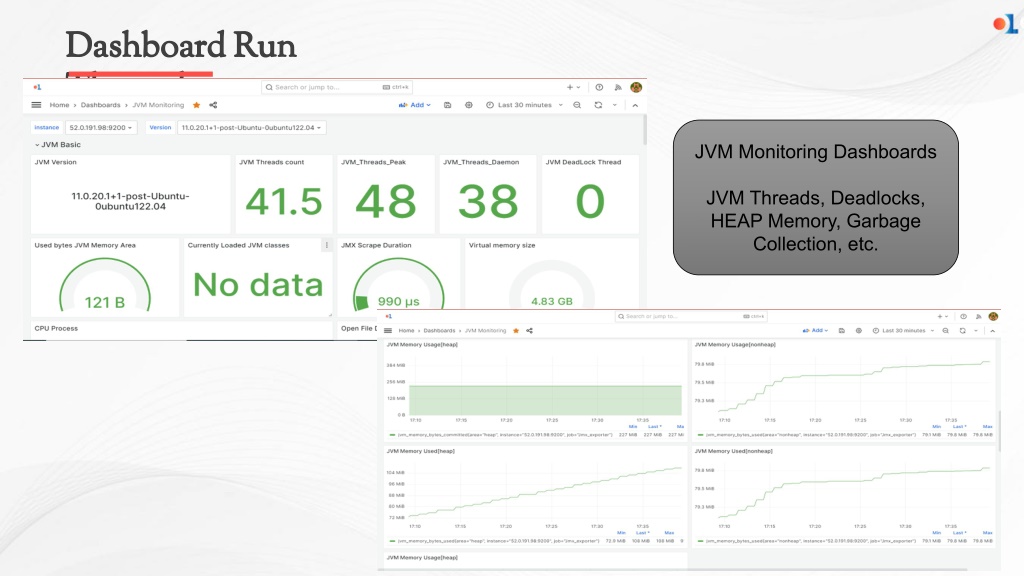Screen dimensions: 1024x576
Task: Open the plus new menu in upper dashboard
Action: [x=573, y=87]
